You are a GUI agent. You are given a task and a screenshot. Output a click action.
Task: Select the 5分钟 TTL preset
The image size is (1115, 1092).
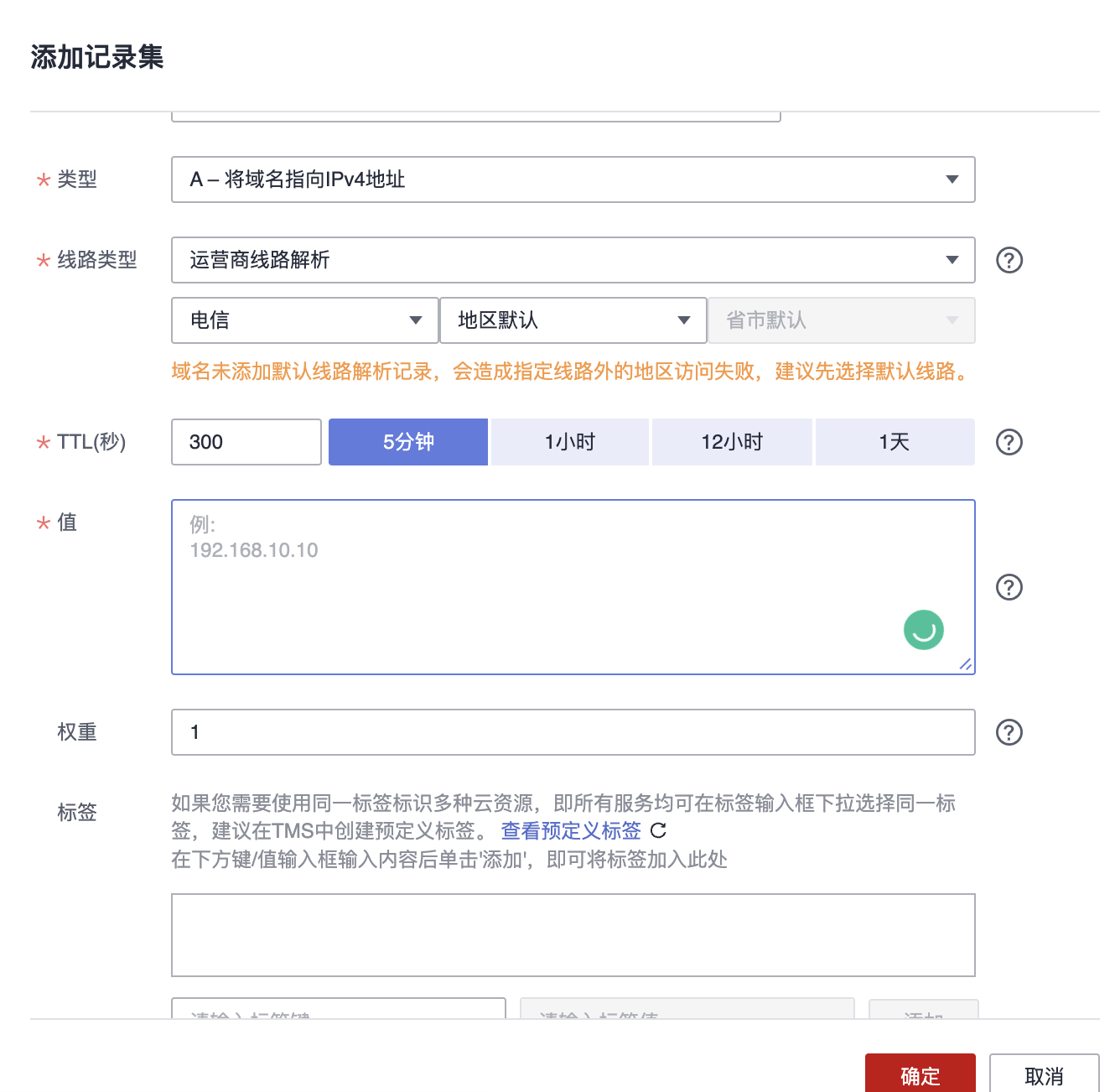click(x=408, y=442)
